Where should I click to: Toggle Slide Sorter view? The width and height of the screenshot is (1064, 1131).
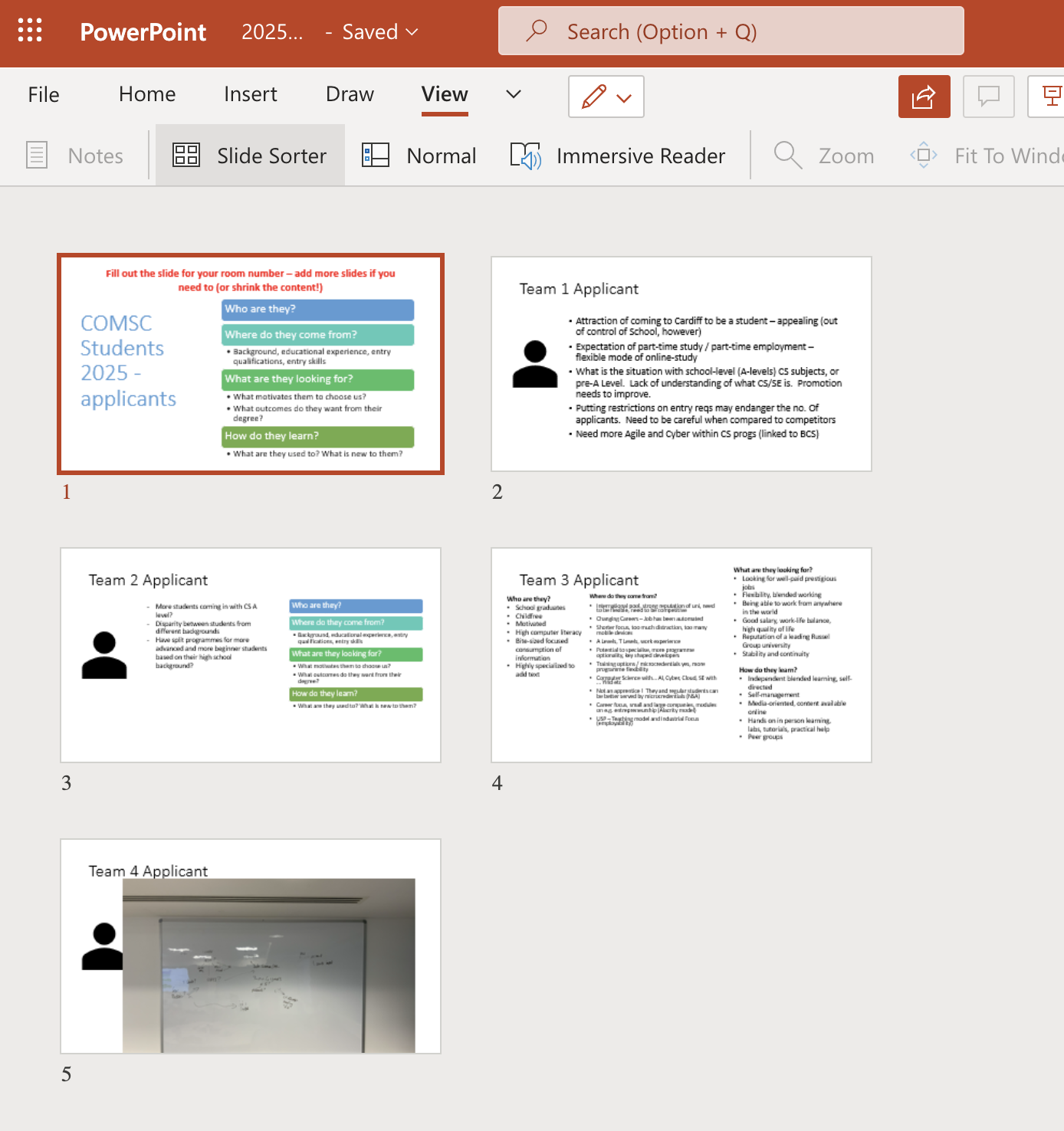pos(250,156)
